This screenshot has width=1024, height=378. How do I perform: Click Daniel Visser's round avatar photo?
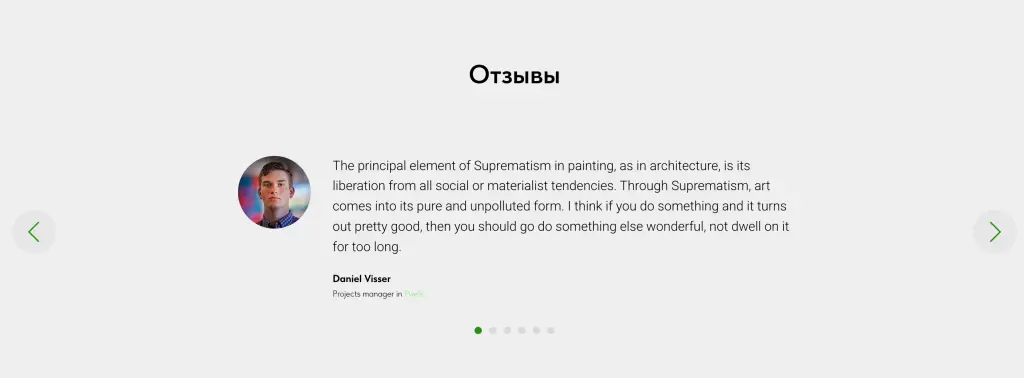click(x=274, y=192)
